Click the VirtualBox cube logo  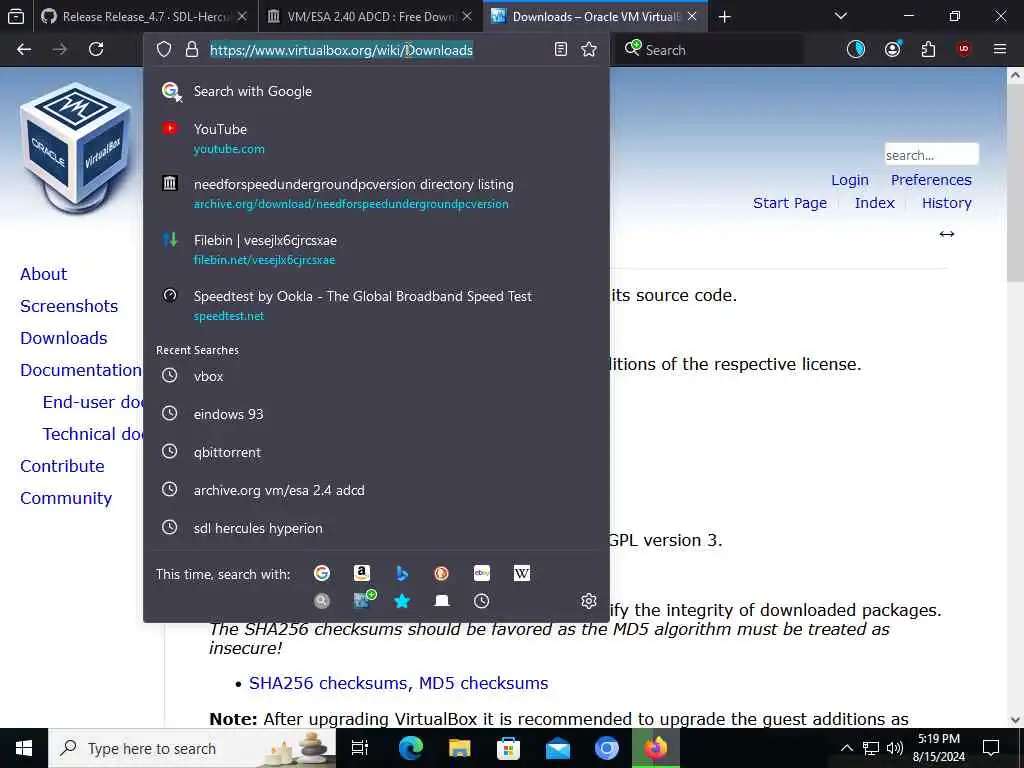click(76, 147)
